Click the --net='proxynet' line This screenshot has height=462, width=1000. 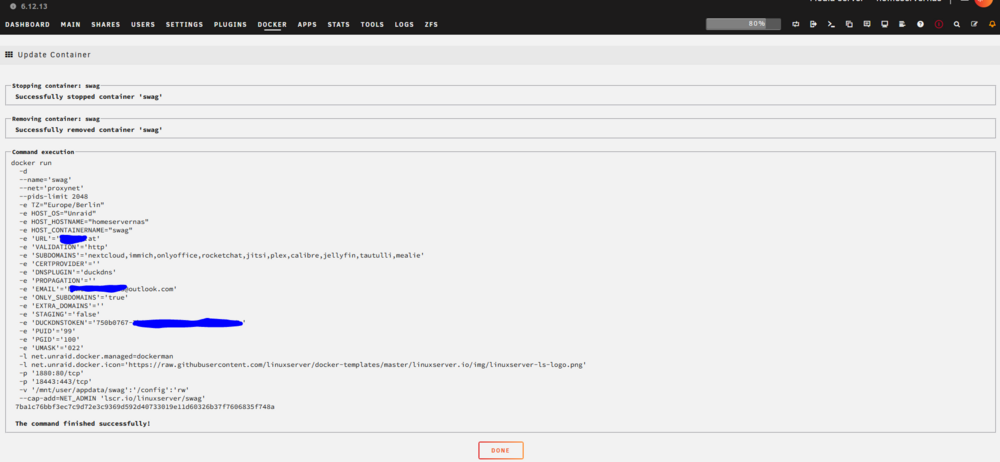coord(52,188)
